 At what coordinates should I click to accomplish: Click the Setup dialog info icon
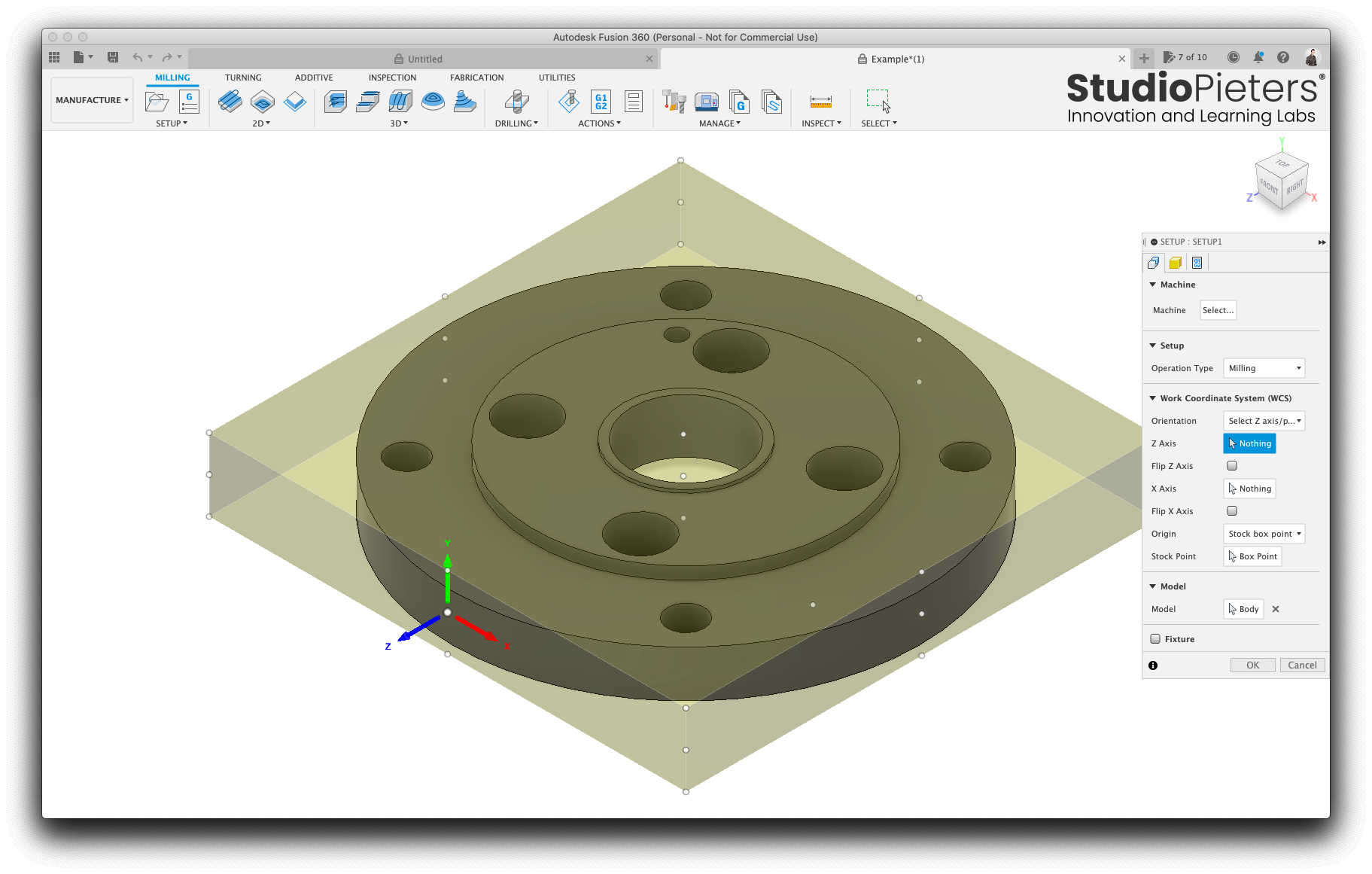click(1153, 665)
